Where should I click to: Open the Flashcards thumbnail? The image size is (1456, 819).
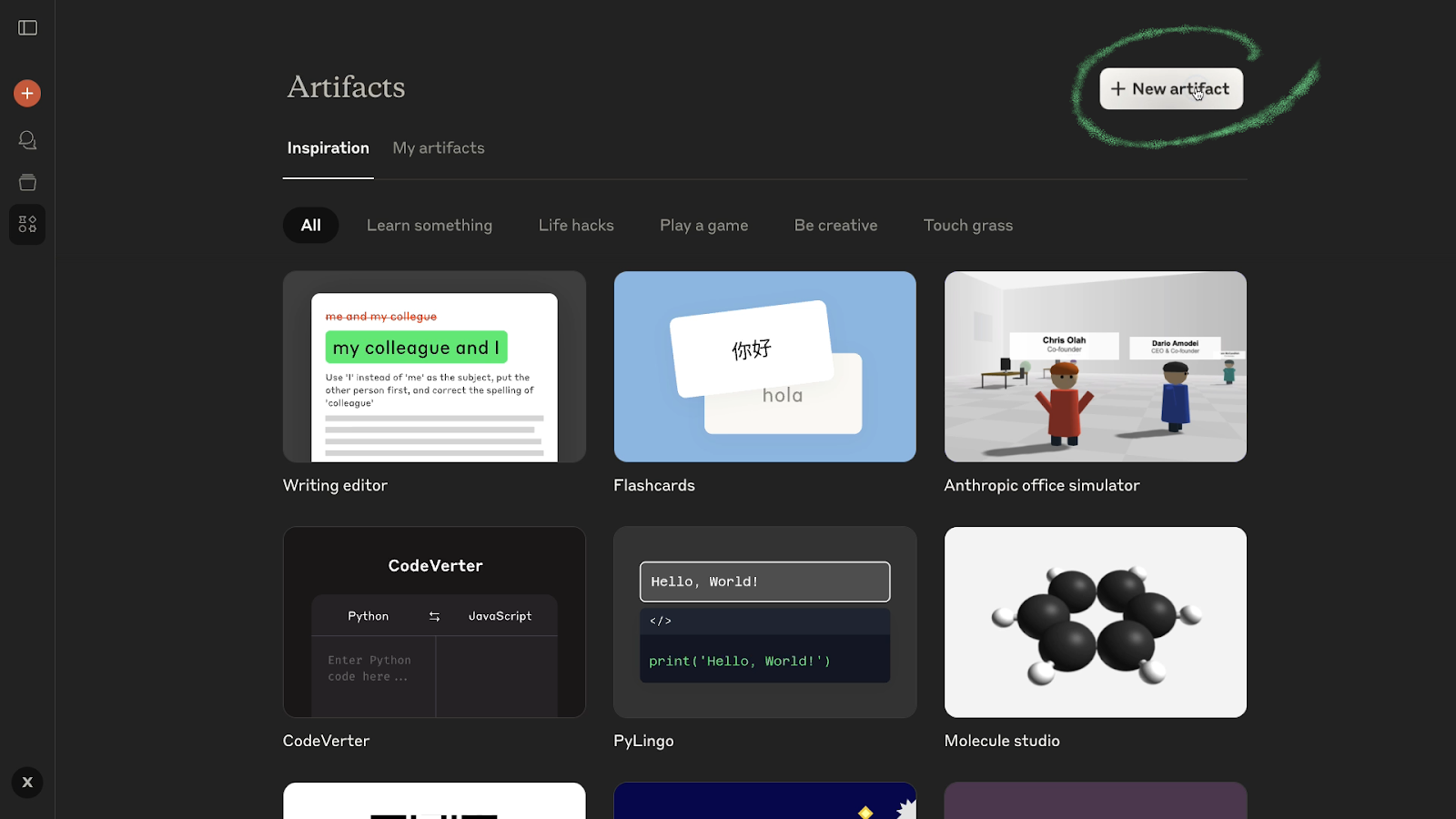point(765,367)
